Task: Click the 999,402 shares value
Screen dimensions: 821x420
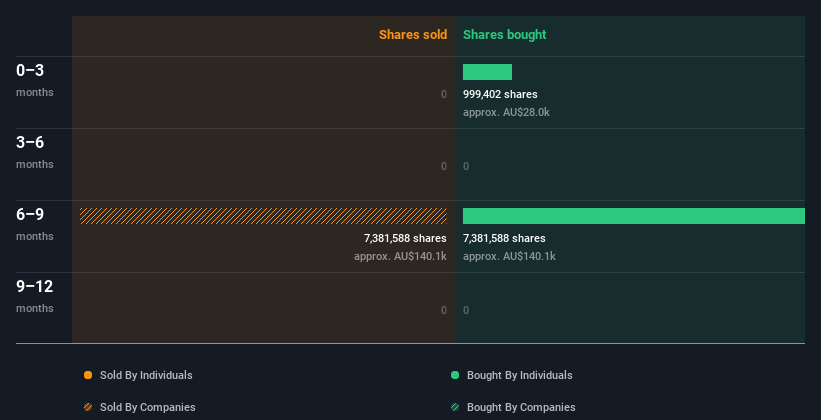Action: [500, 94]
